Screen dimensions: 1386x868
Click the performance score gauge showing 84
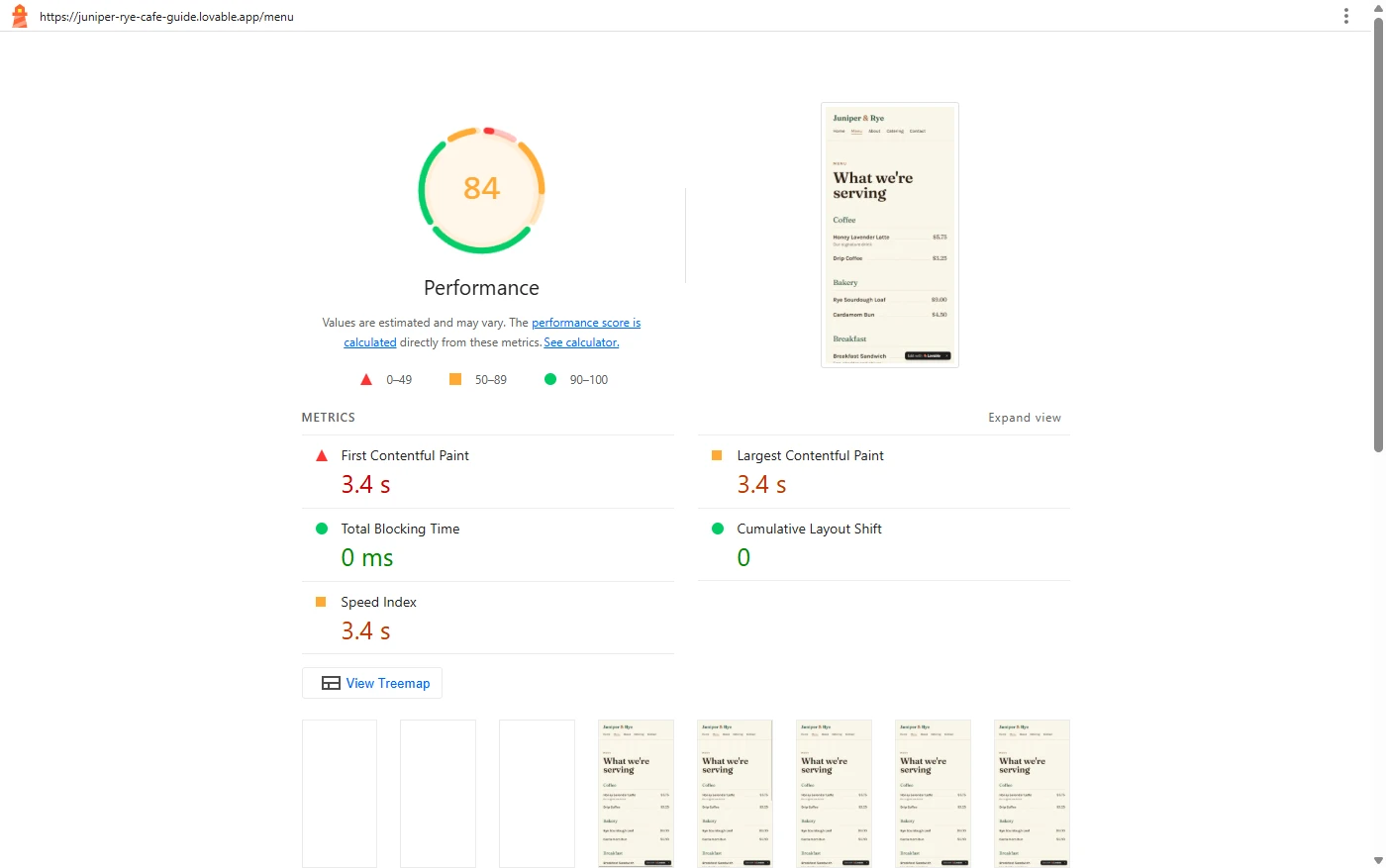tap(482, 189)
